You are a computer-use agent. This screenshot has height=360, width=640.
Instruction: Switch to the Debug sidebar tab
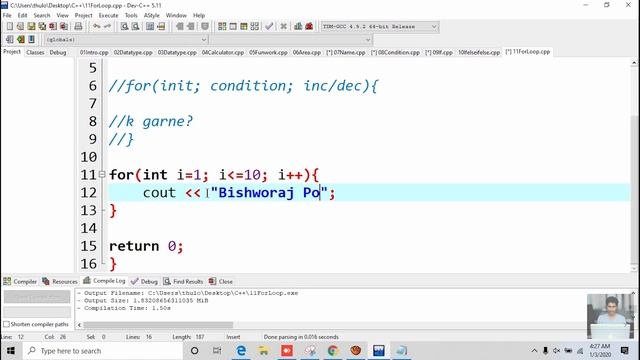tap(58, 53)
